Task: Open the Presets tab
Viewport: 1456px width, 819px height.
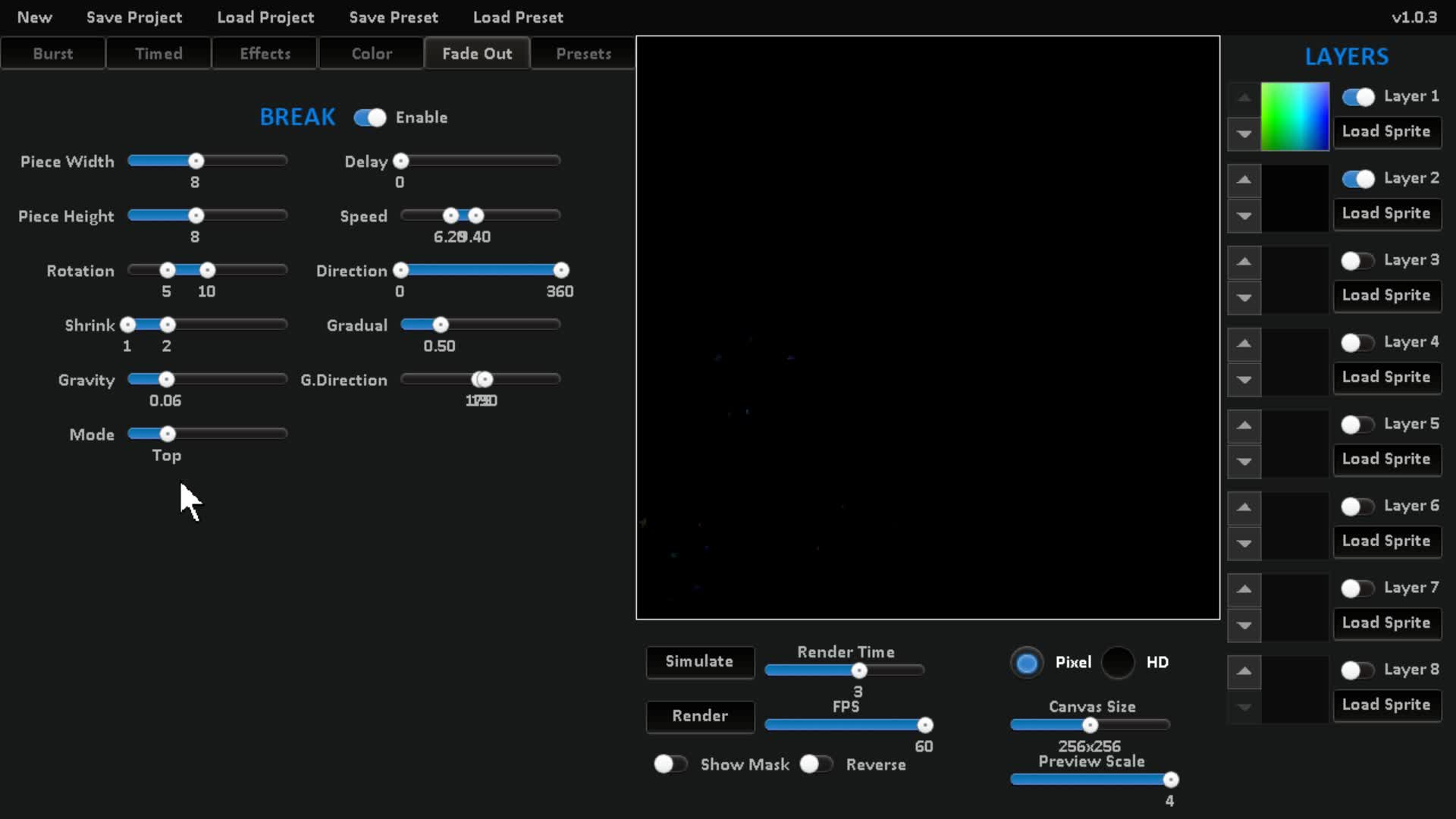Action: [583, 54]
